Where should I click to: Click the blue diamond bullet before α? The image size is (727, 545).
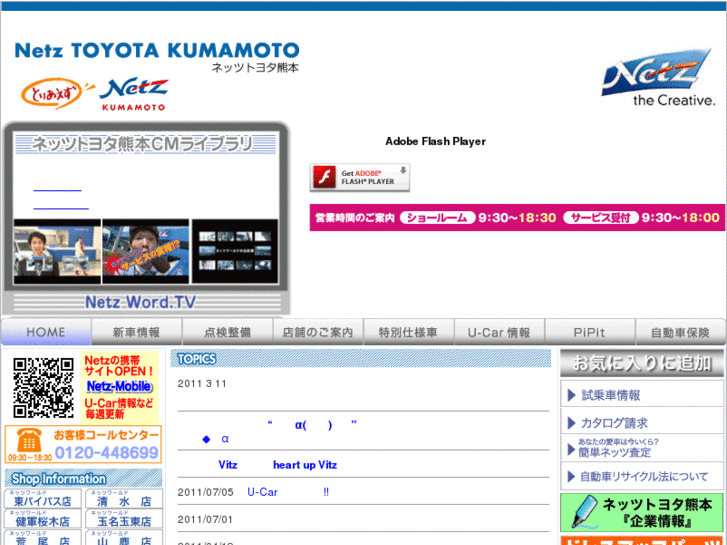tap(206, 439)
